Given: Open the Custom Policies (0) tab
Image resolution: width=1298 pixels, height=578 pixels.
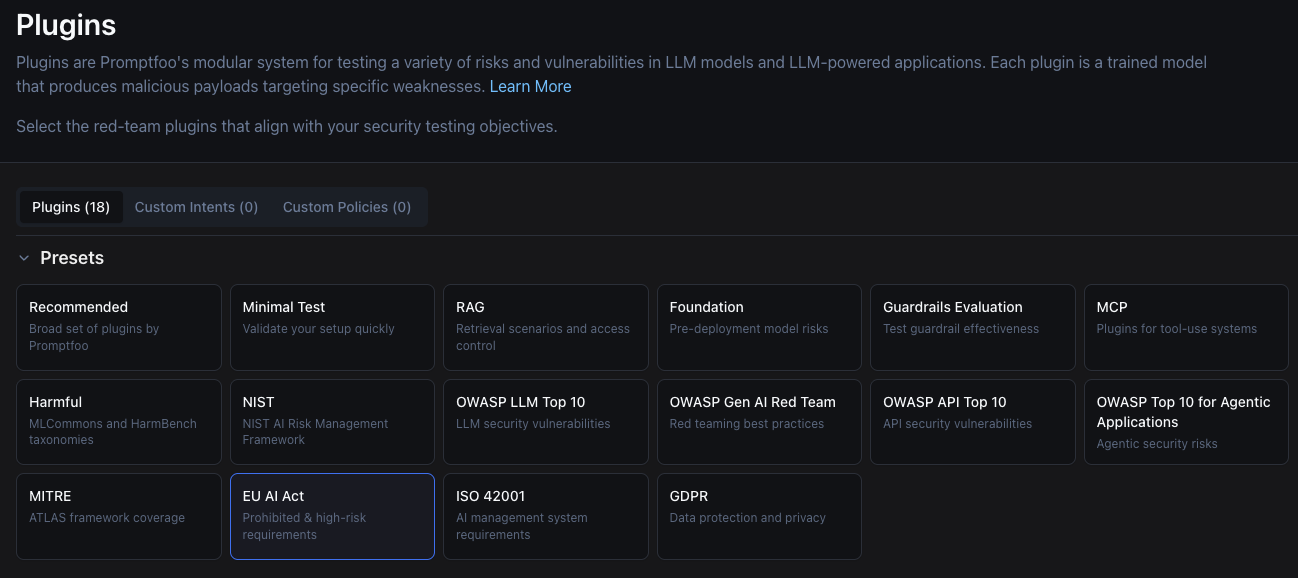Looking at the screenshot, I should (x=347, y=207).
